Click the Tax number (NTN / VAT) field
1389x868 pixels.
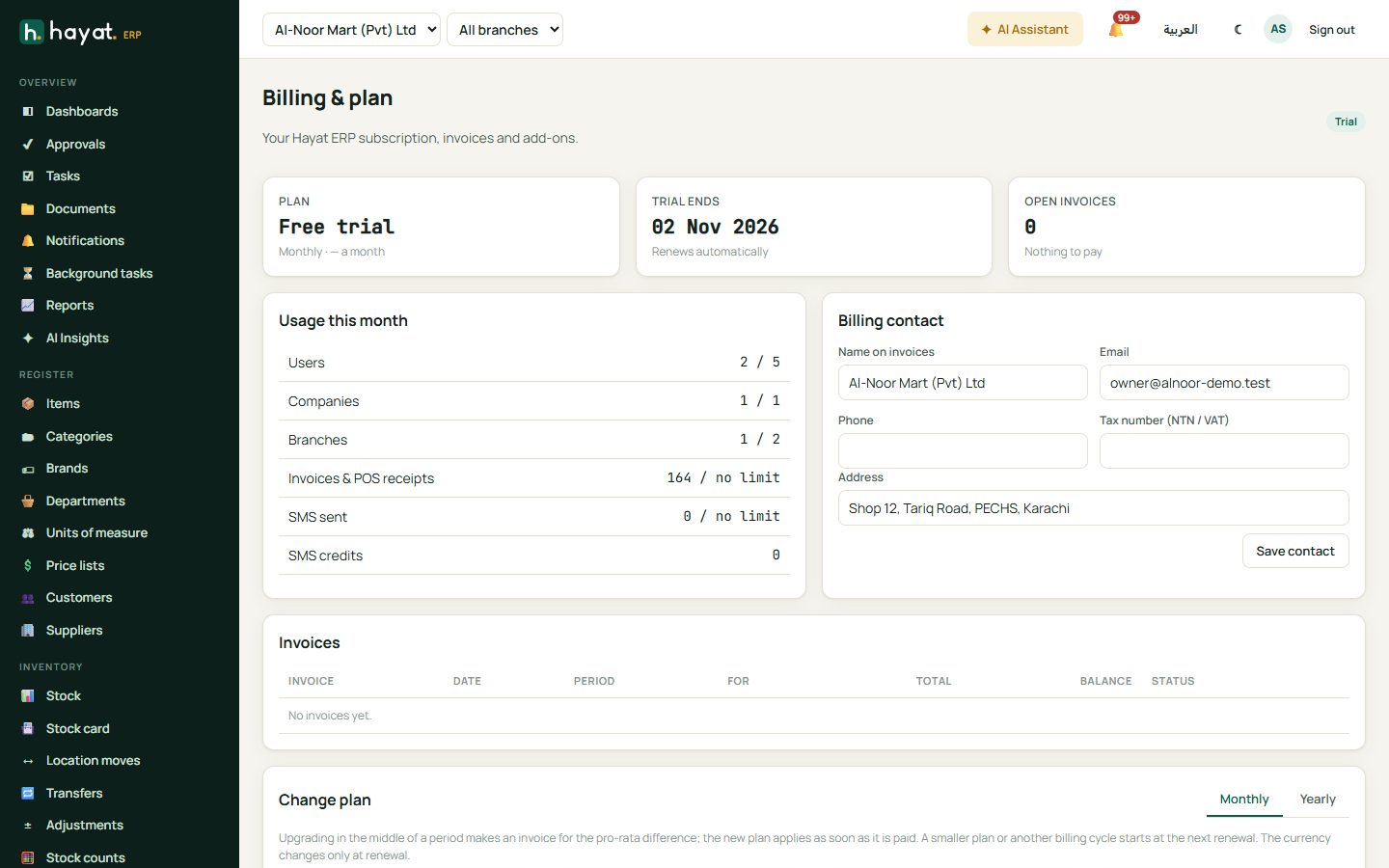(x=1224, y=451)
